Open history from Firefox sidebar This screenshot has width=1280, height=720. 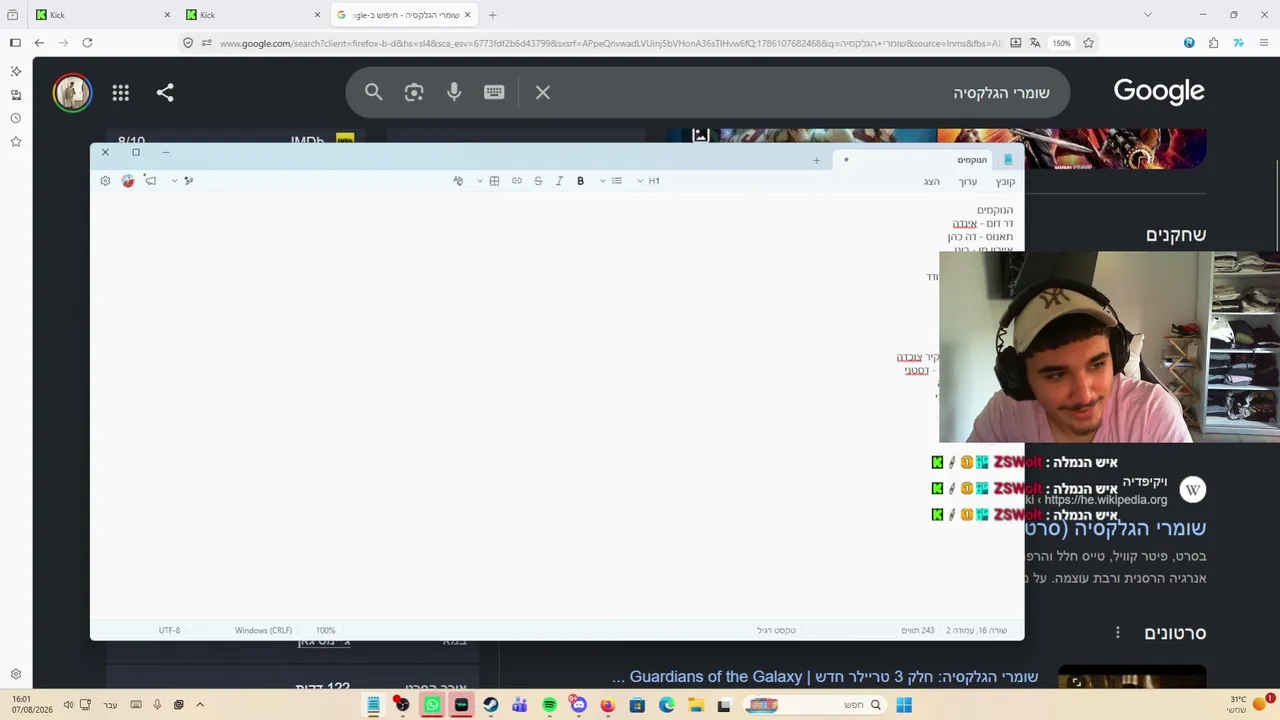15,118
